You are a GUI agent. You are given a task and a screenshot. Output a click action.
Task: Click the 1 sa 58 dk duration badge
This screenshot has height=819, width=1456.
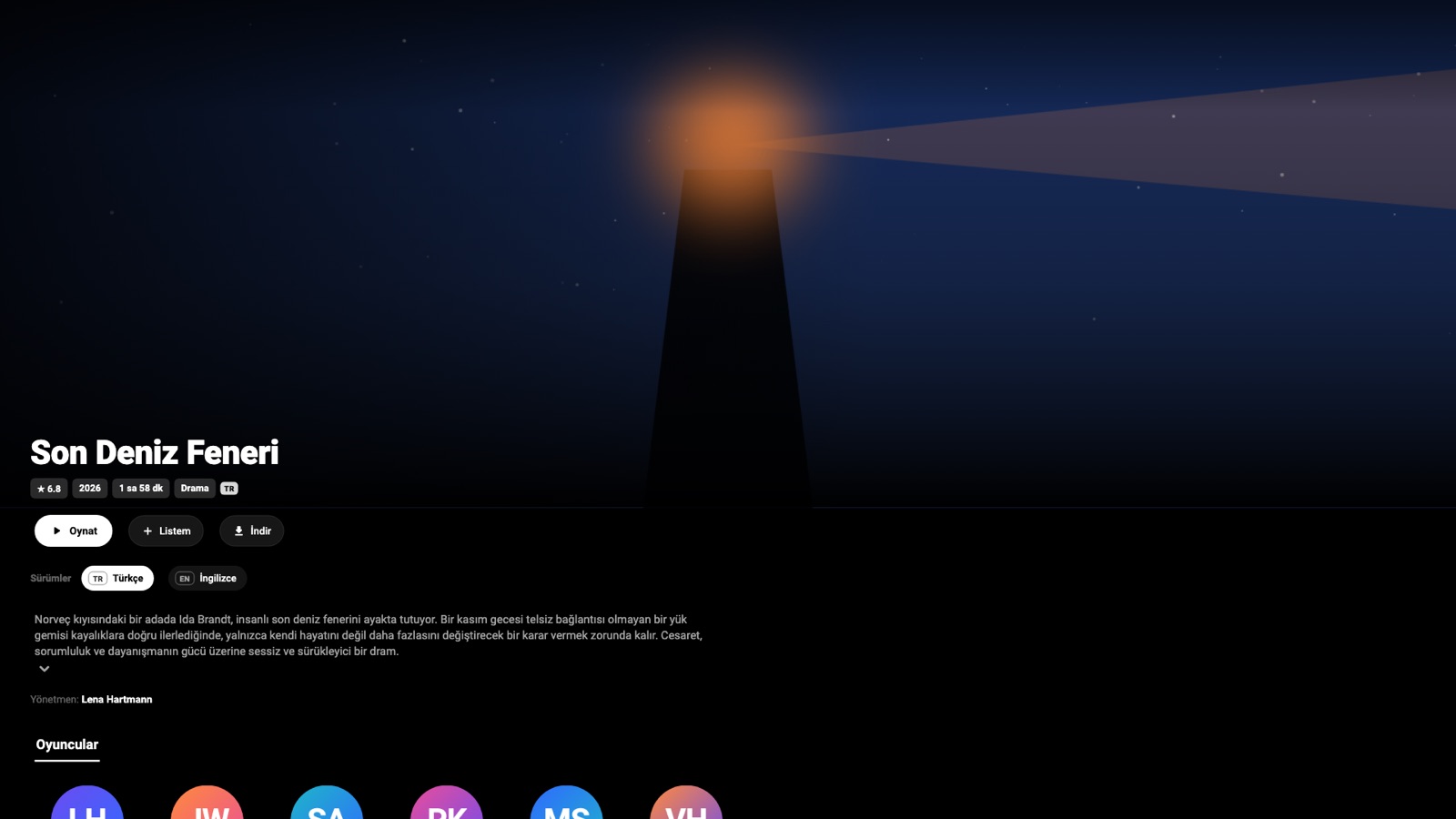[x=141, y=489]
